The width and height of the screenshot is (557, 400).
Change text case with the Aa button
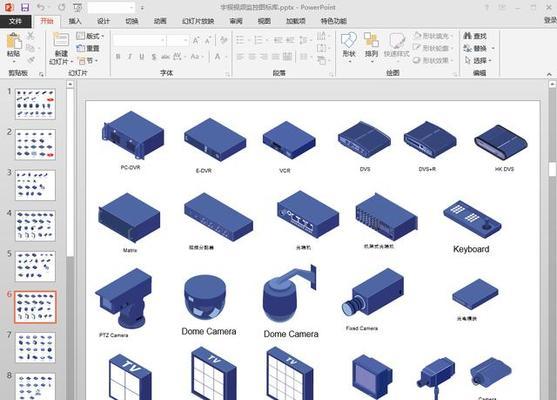(x=196, y=56)
